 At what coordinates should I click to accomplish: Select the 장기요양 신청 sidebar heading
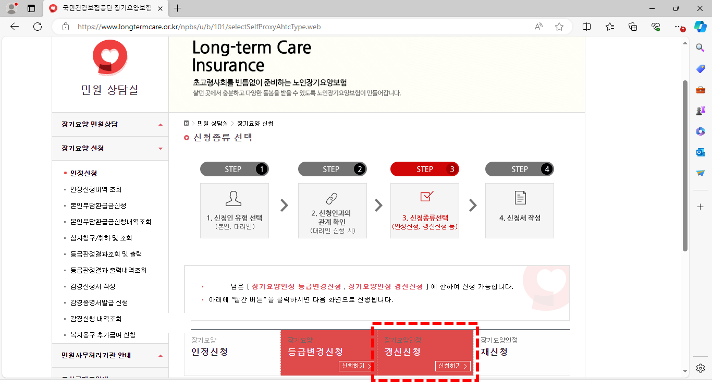pos(83,148)
